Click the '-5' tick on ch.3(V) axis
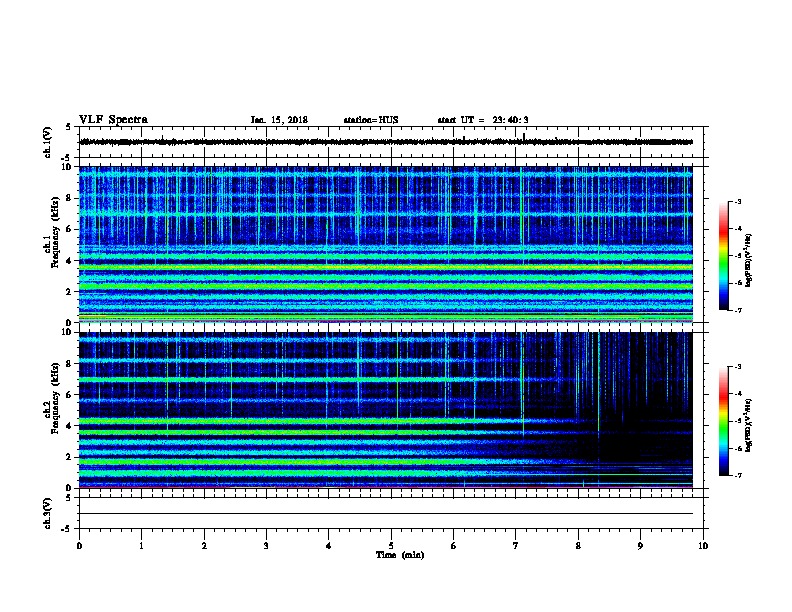792x612 pixels. coord(67,529)
